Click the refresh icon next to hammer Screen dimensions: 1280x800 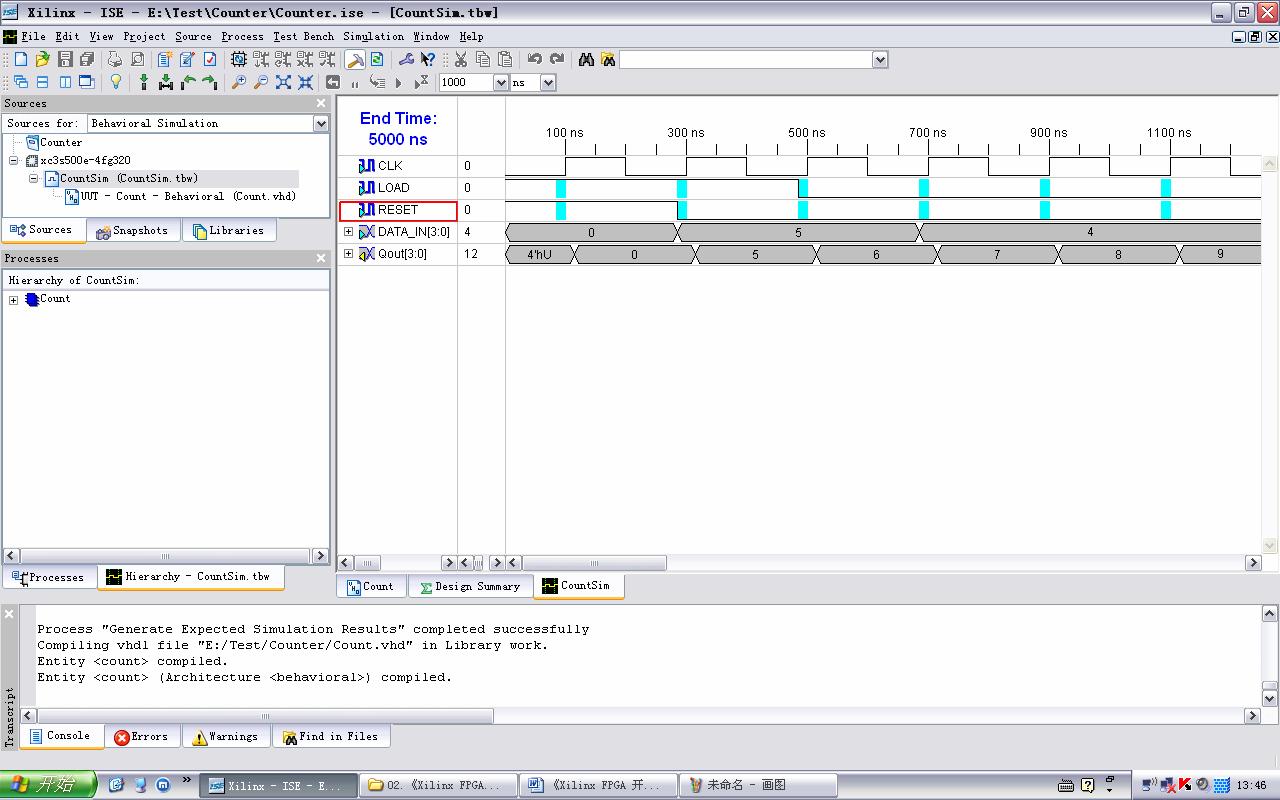[x=377, y=60]
